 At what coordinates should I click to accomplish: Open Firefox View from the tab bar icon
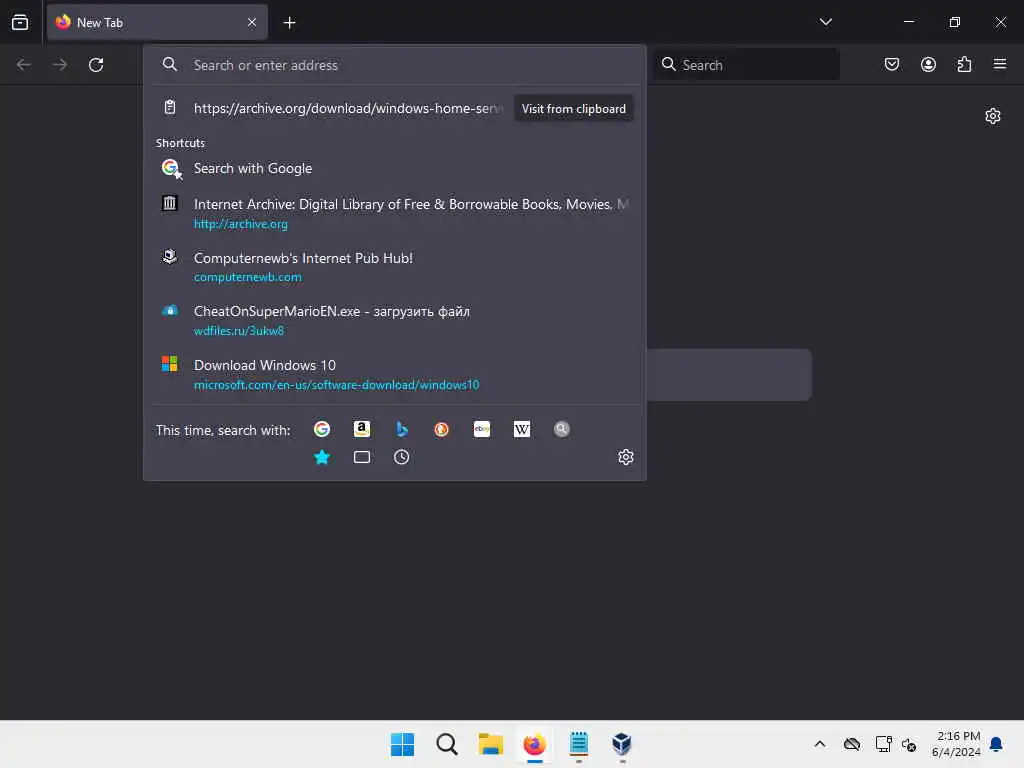[x=20, y=22]
